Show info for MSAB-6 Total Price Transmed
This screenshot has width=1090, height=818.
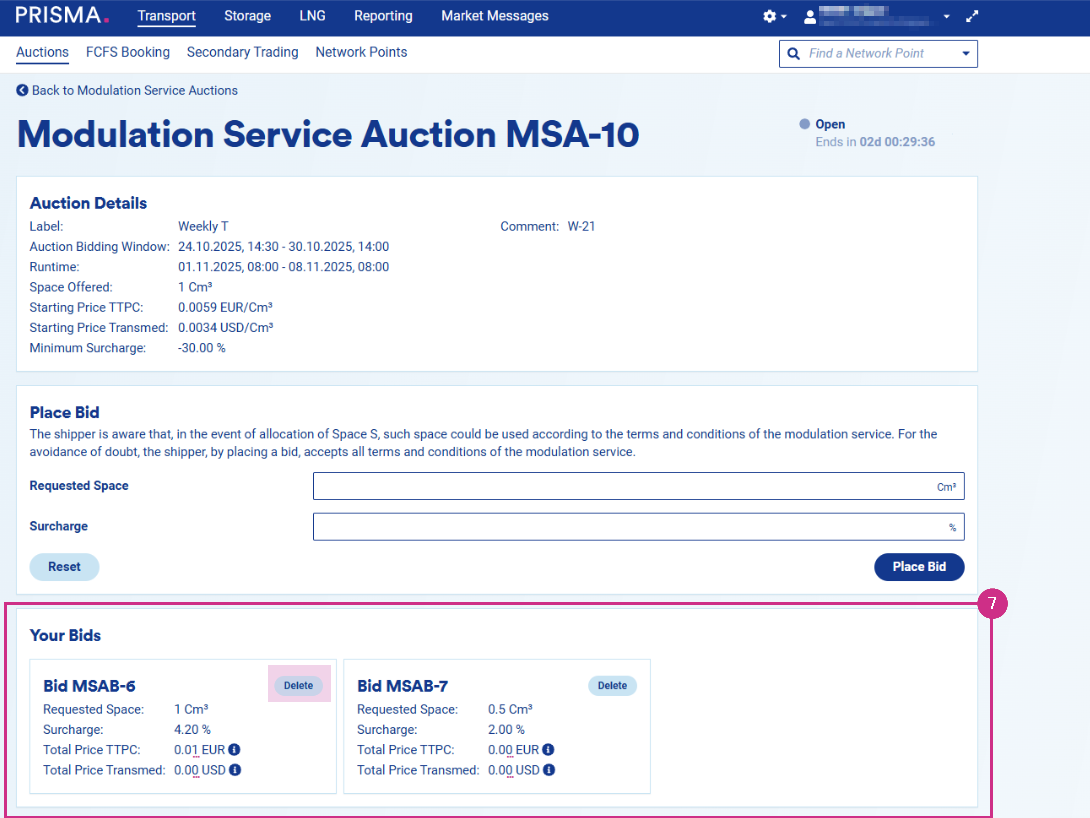click(x=234, y=770)
